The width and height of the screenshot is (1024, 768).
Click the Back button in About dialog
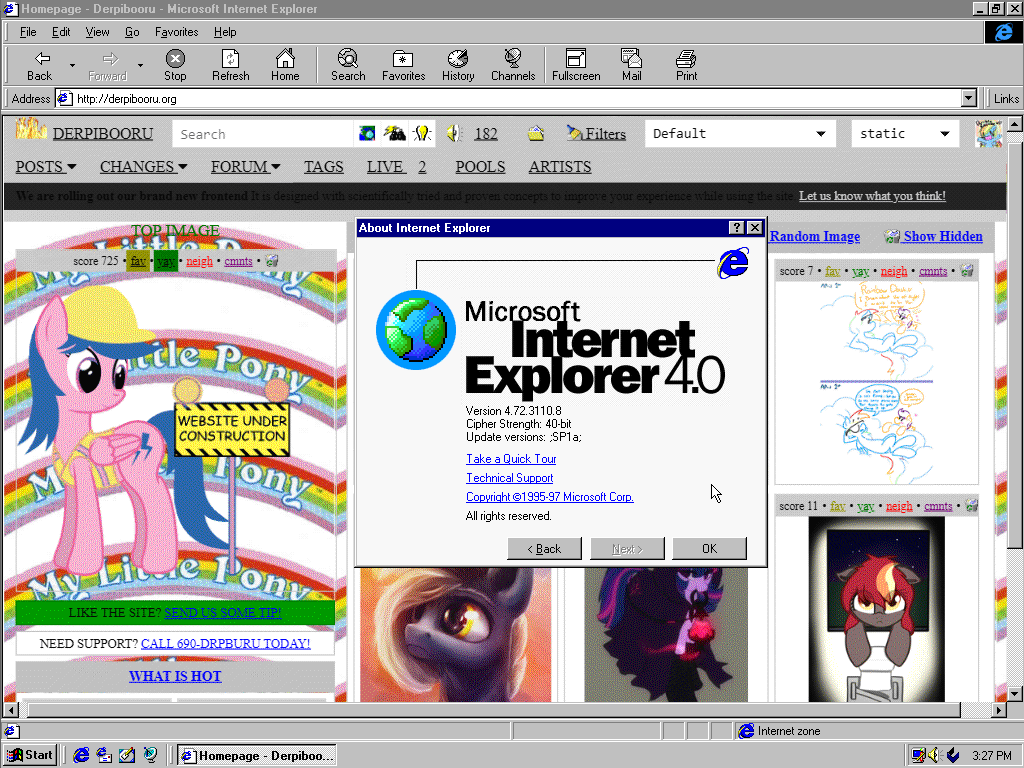[544, 549]
